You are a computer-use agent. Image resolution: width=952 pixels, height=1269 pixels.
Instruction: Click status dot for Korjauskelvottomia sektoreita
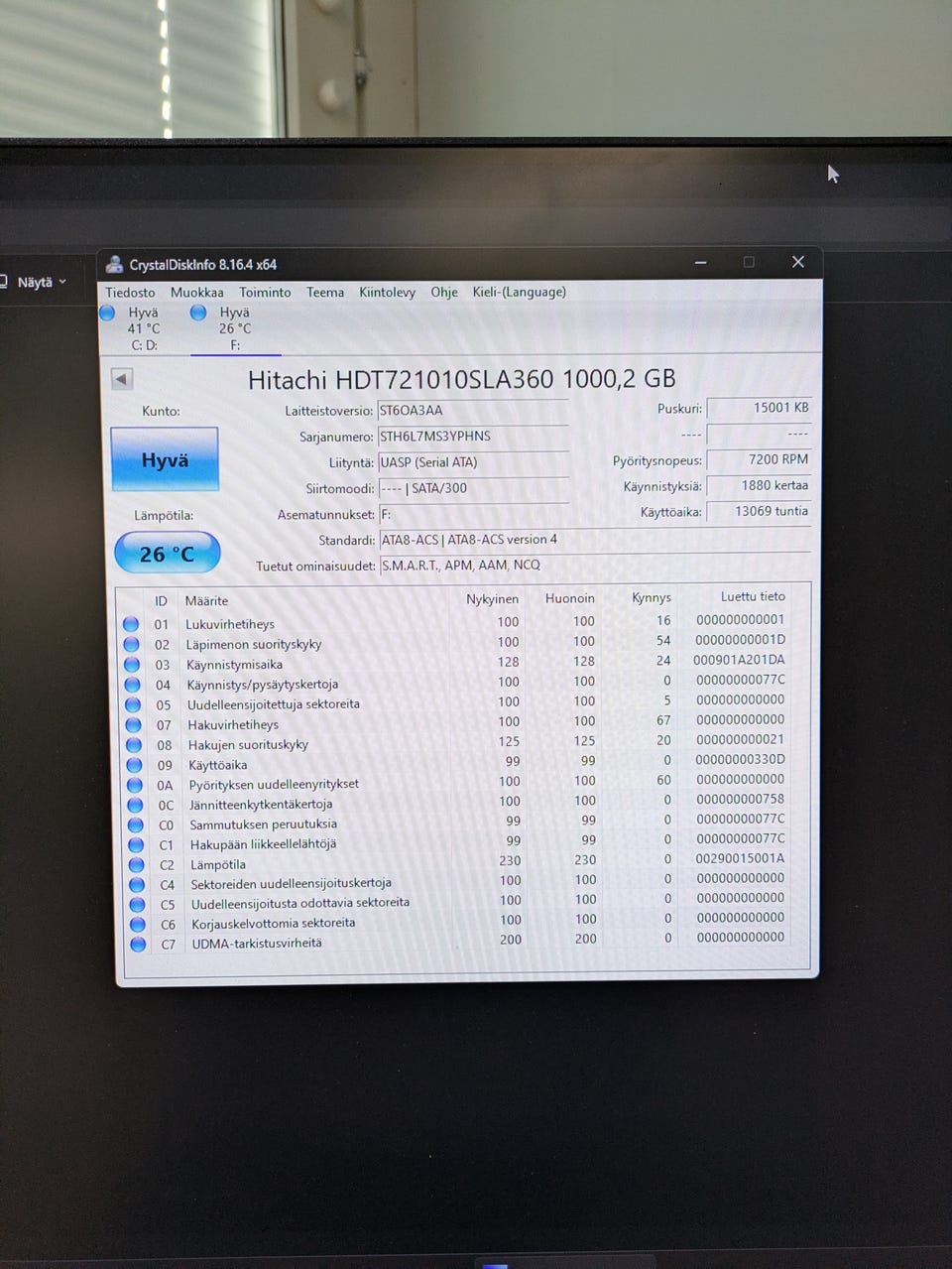point(138,925)
